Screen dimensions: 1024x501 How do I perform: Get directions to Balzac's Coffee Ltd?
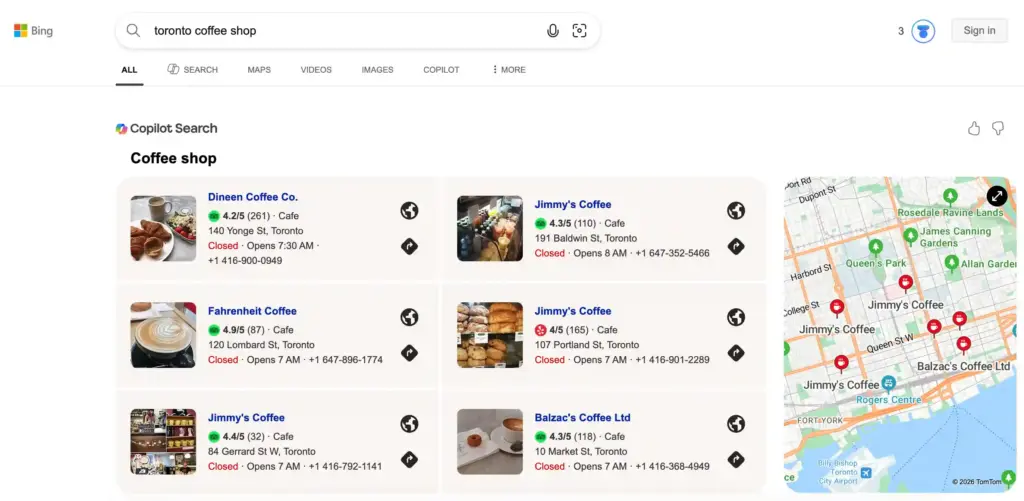click(736, 459)
